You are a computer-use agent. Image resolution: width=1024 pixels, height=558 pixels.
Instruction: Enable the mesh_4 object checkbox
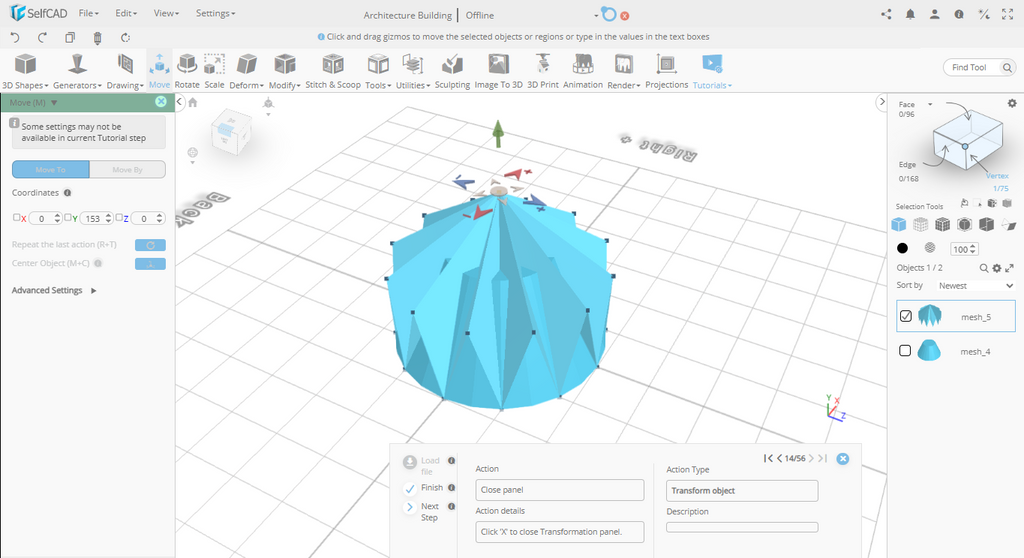tap(906, 351)
